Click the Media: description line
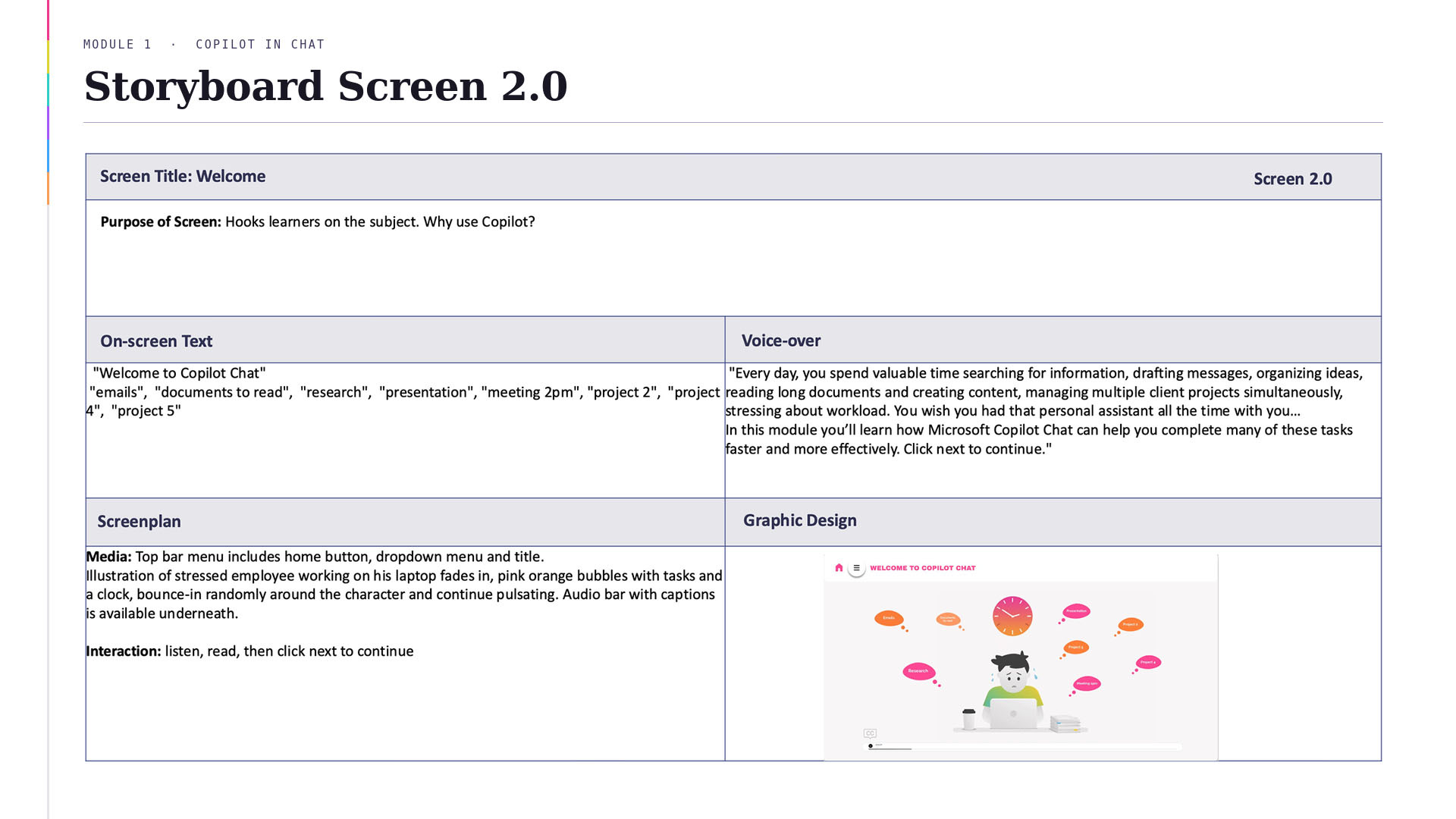 click(x=315, y=557)
